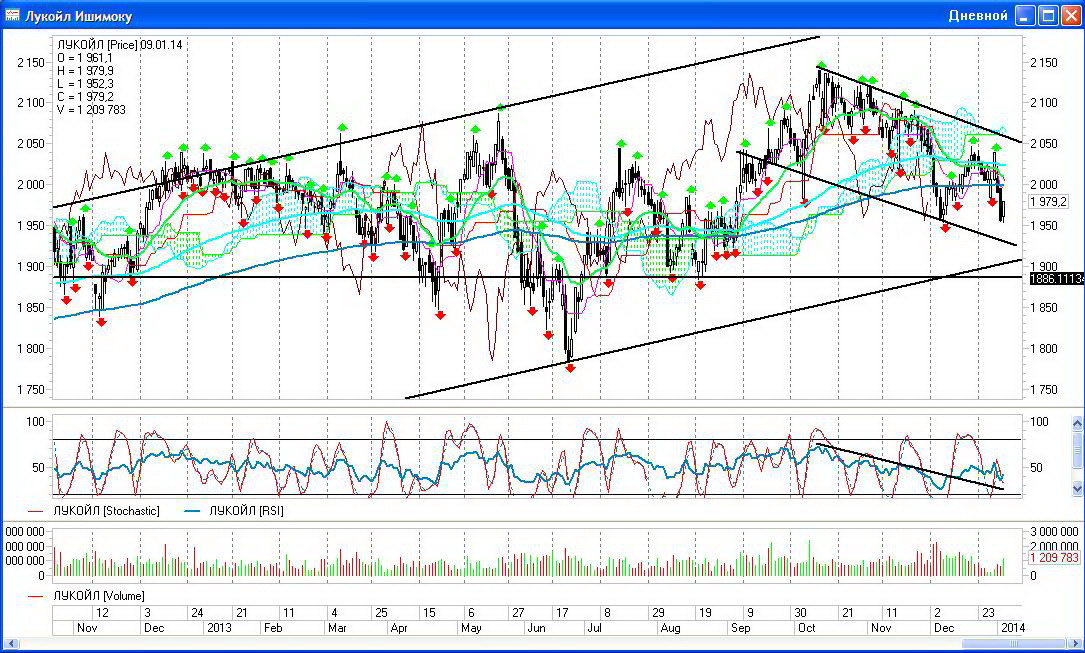The image size is (1085, 653).
Task: Click the May month label on date axis
Action: [471, 627]
